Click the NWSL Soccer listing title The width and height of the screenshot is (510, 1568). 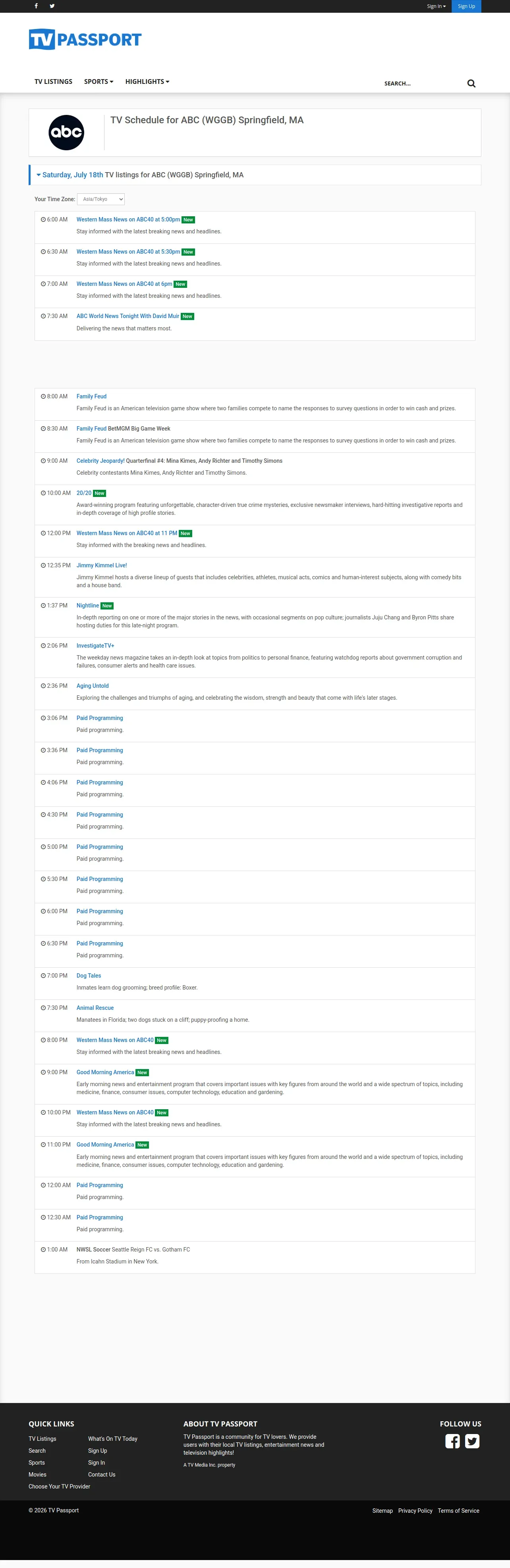pyautogui.click(x=94, y=1250)
